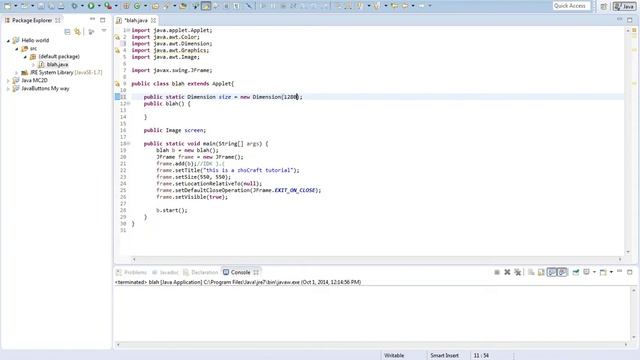Image resolution: width=640 pixels, height=360 pixels.
Task: Click warning marker on line 9
Action: pyautogui.click(x=117, y=84)
